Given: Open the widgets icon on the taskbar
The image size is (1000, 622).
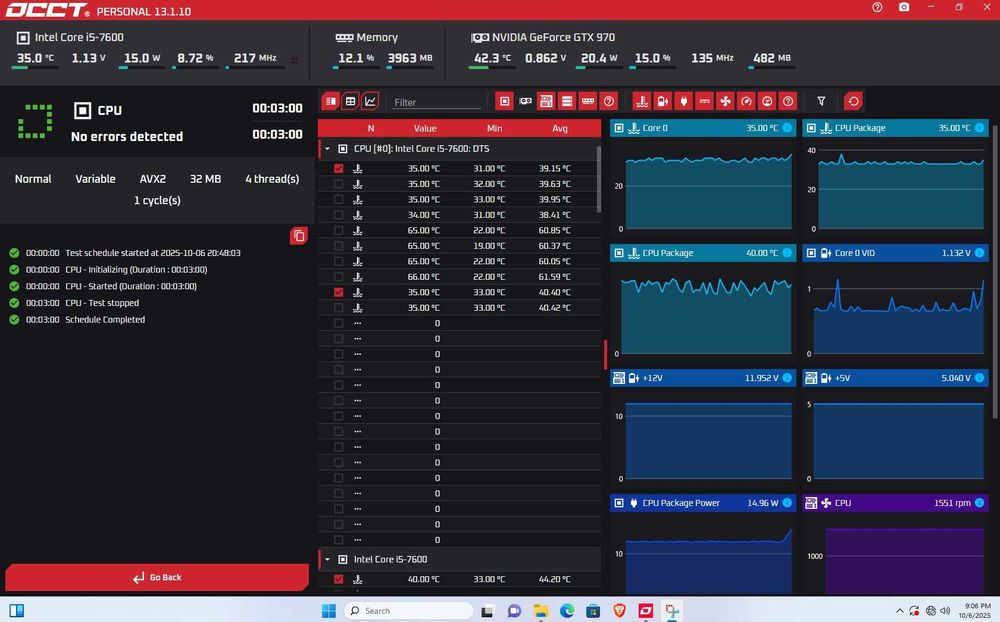Looking at the screenshot, I should [x=17, y=611].
